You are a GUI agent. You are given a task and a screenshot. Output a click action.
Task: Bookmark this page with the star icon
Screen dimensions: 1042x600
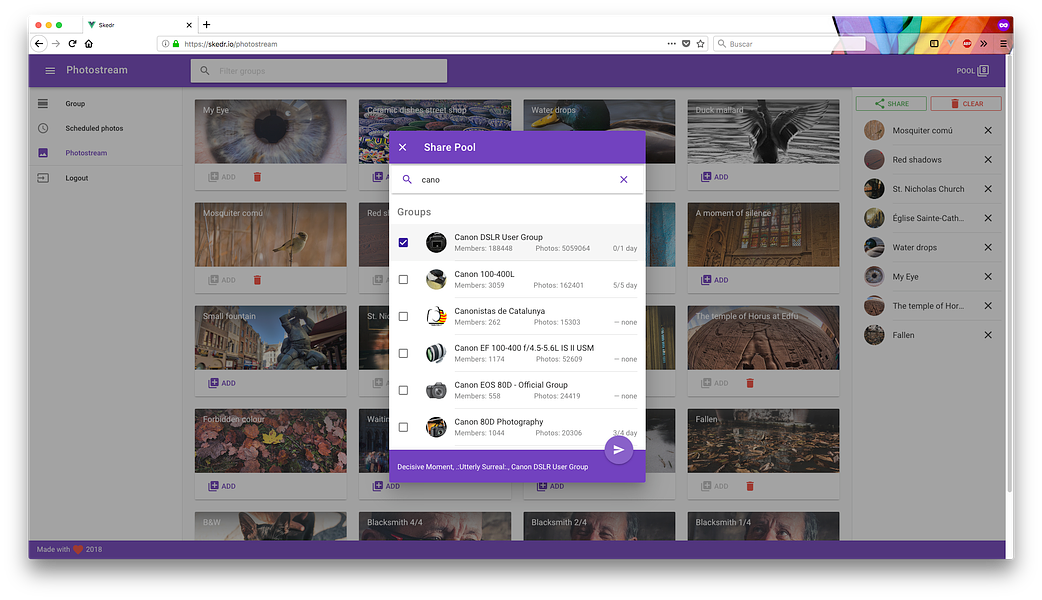pyautogui.click(x=700, y=44)
